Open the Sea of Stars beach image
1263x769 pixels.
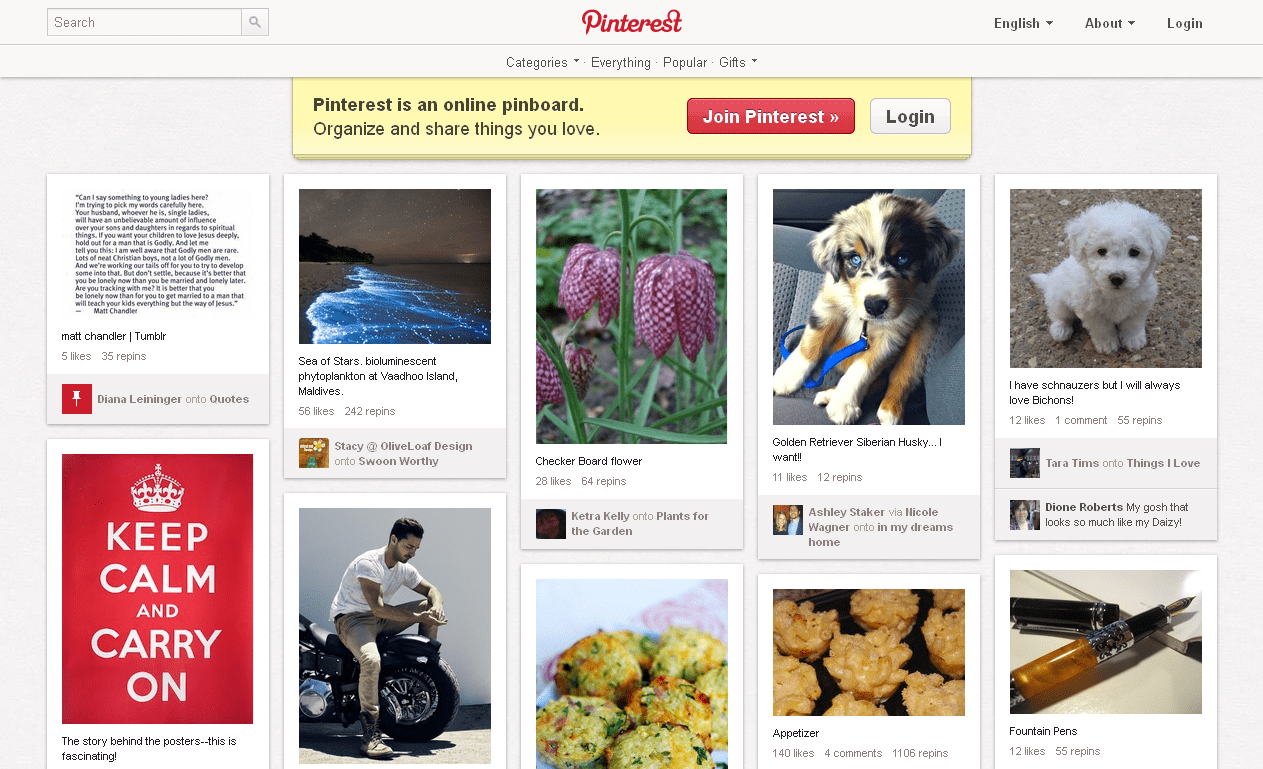(x=395, y=266)
